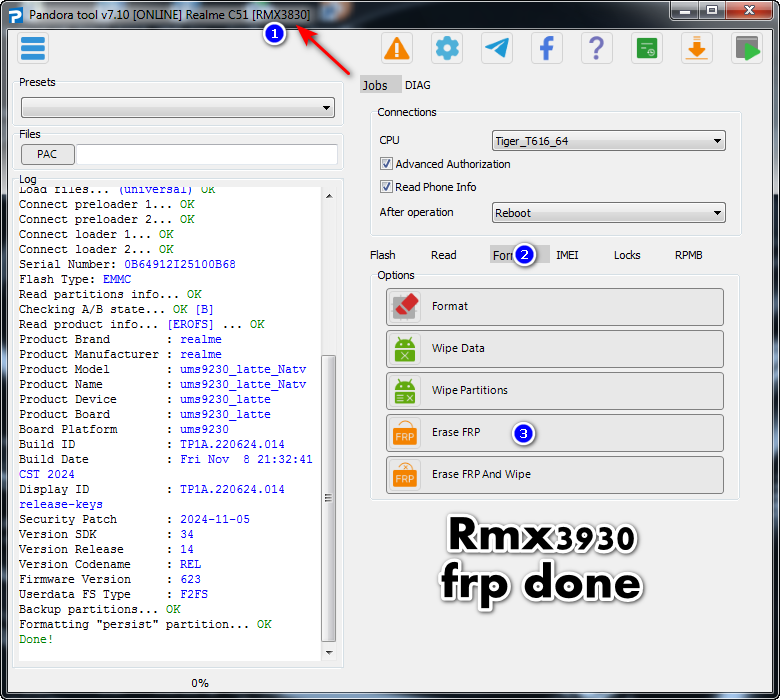
Task: Click the log vertical scrollbar thumb
Action: click(x=328, y=499)
